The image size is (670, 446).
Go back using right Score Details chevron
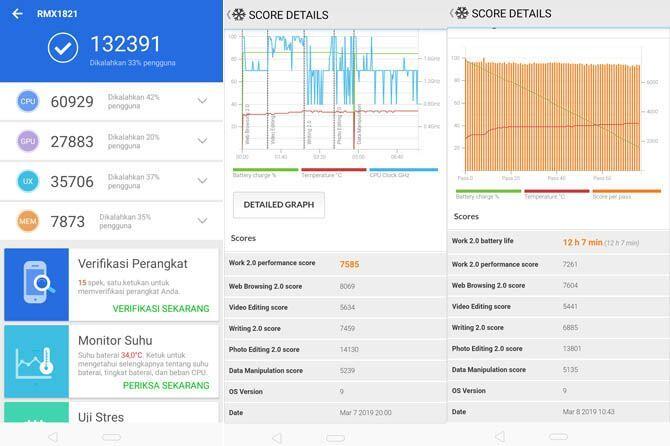pos(452,13)
